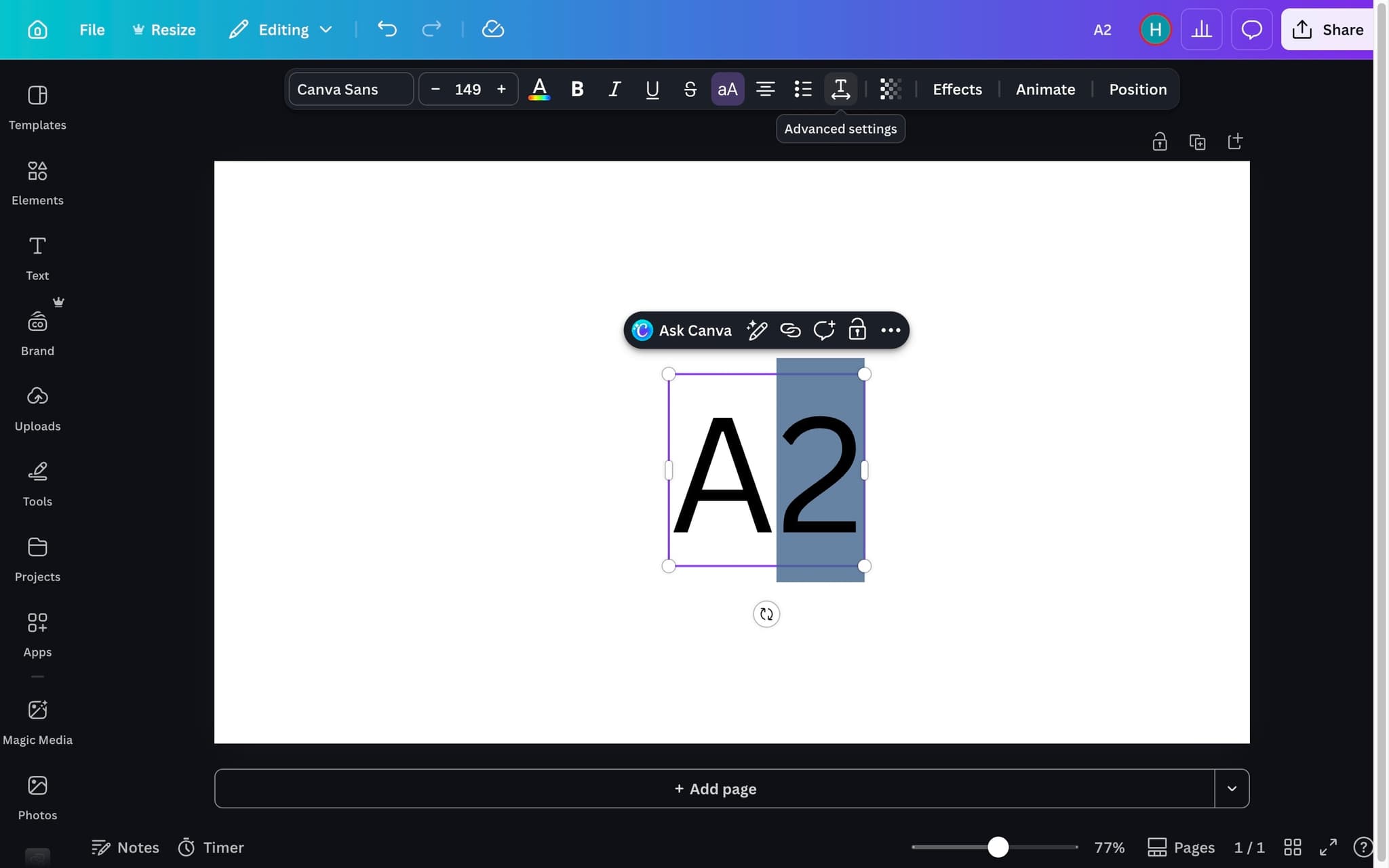
Task: Open the Elements panel
Action: pos(37,182)
